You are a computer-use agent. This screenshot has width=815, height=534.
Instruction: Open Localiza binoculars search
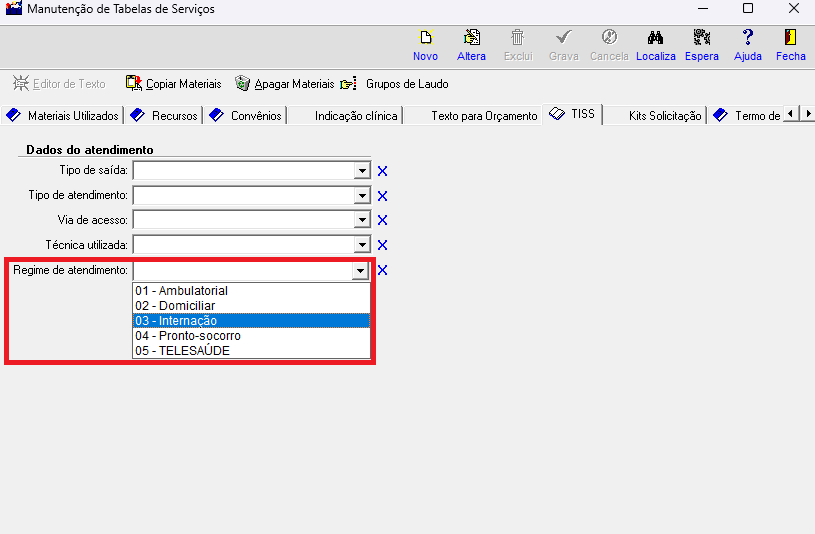655,38
